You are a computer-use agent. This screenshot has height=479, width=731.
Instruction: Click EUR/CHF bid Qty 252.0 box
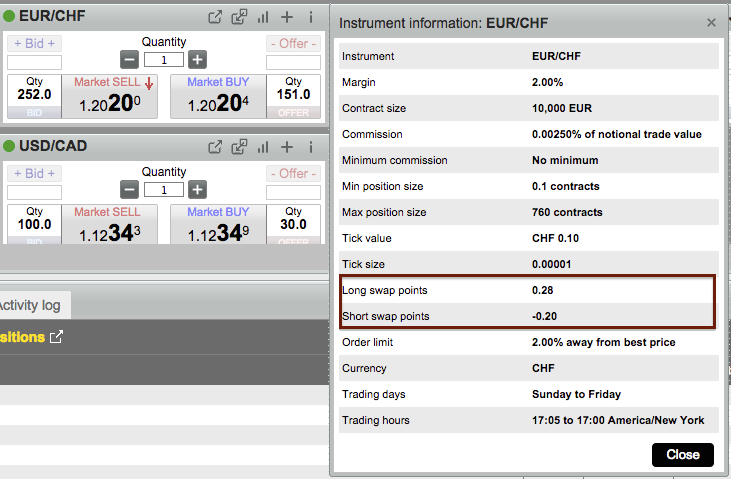(x=34, y=96)
